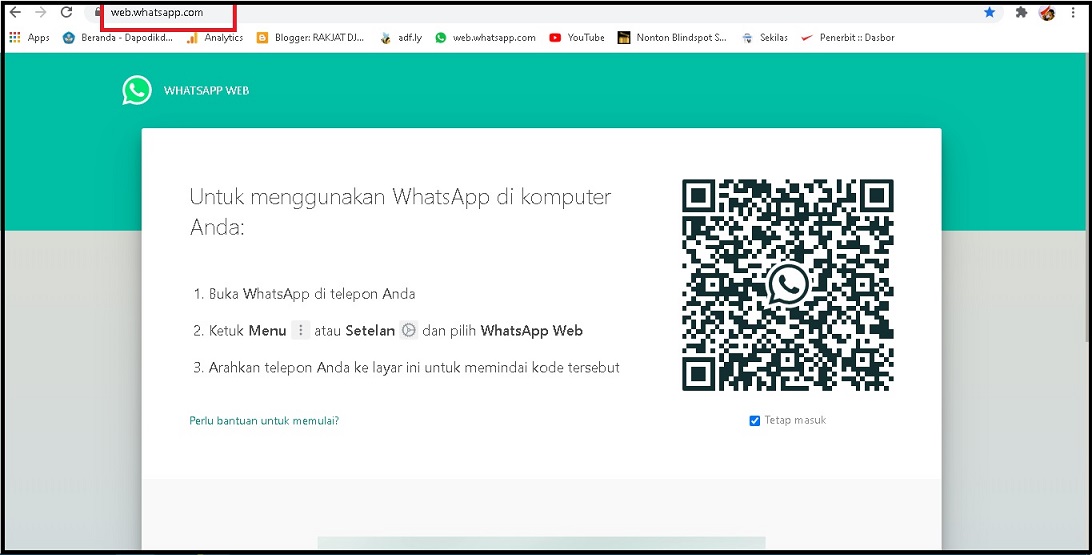Open the Beranda - Dapodikd... bookmark
Screen dimensions: 1092x555
(117, 38)
